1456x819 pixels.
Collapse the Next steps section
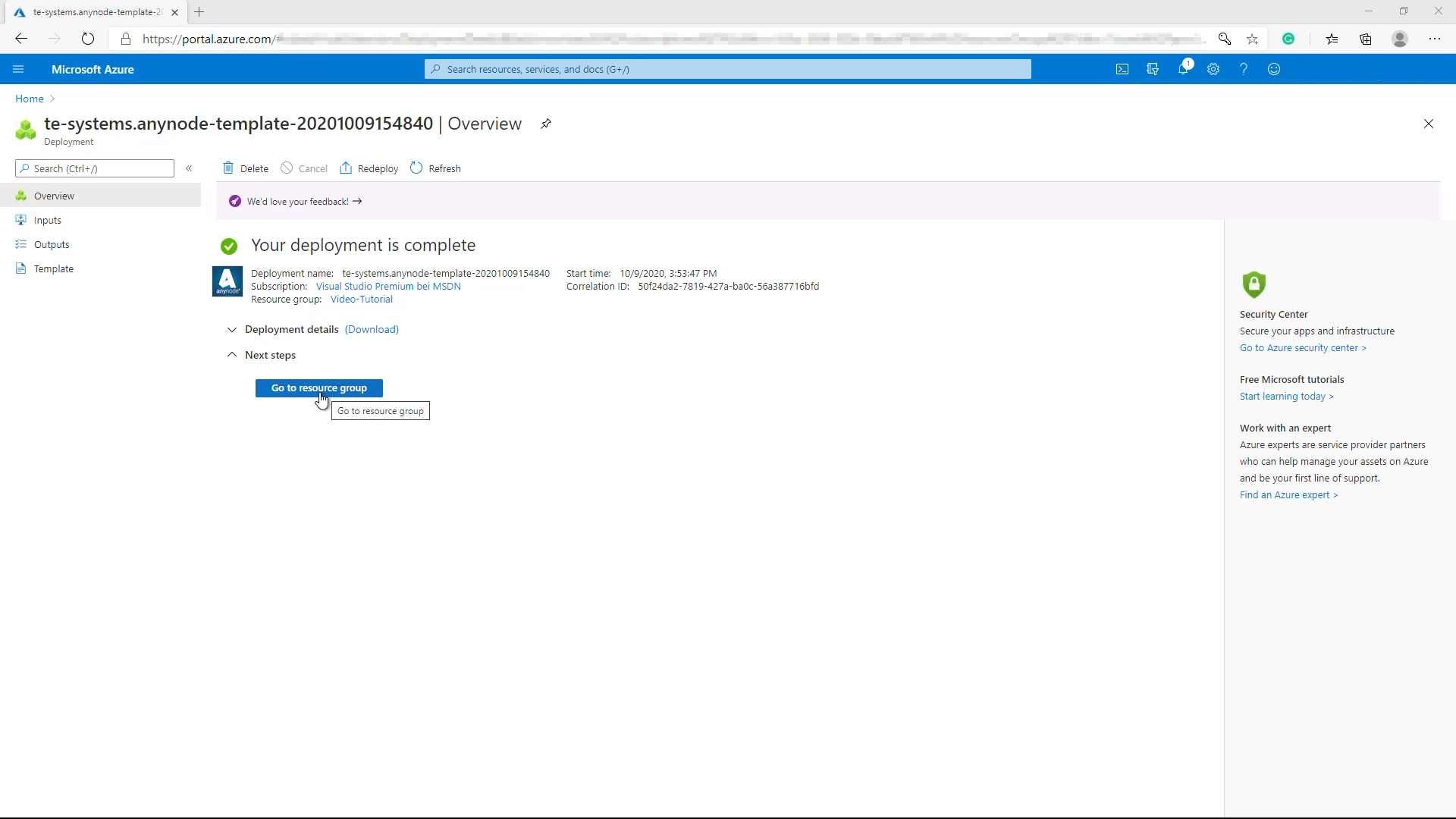[x=232, y=355]
